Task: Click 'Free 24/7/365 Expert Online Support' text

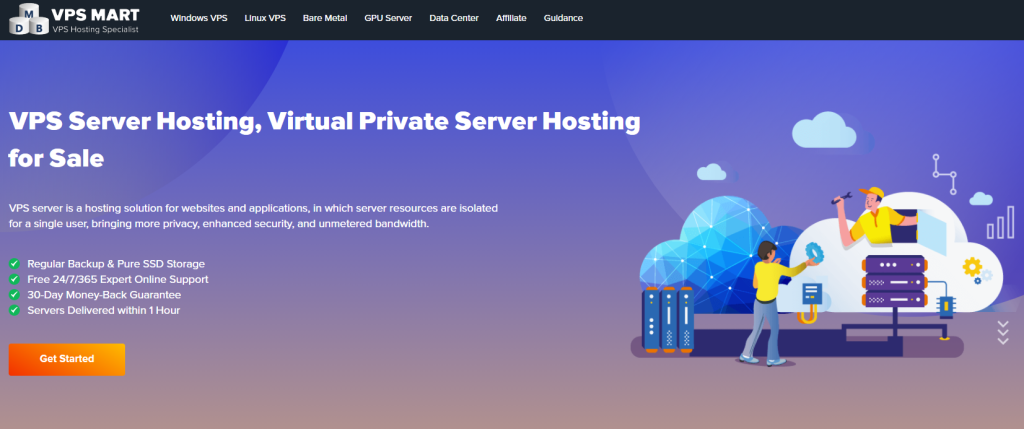Action: 118,279
